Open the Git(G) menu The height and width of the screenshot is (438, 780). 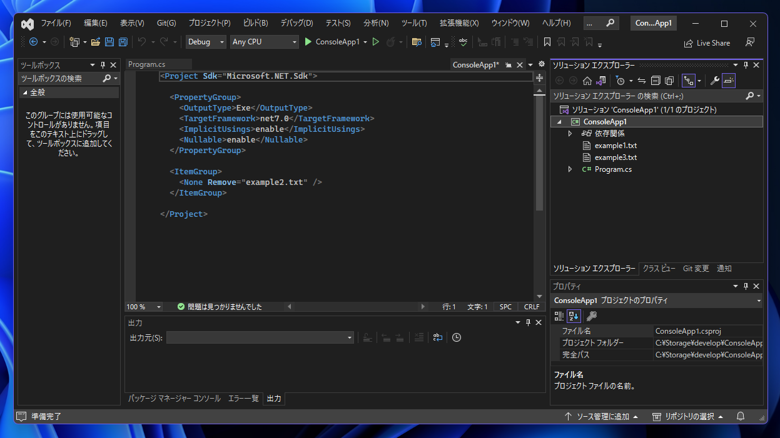[166, 23]
